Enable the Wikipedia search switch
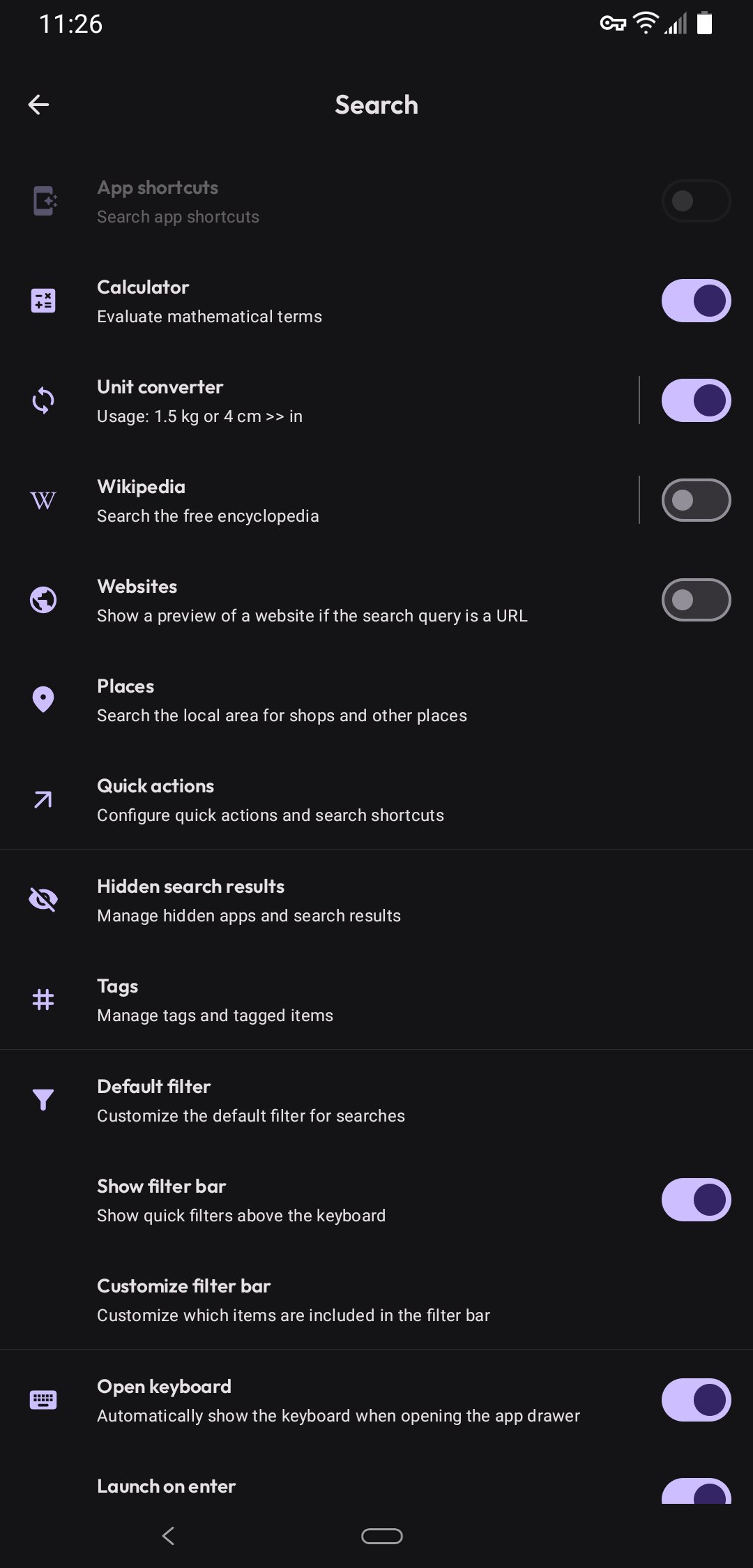The image size is (753, 1568). click(x=696, y=500)
